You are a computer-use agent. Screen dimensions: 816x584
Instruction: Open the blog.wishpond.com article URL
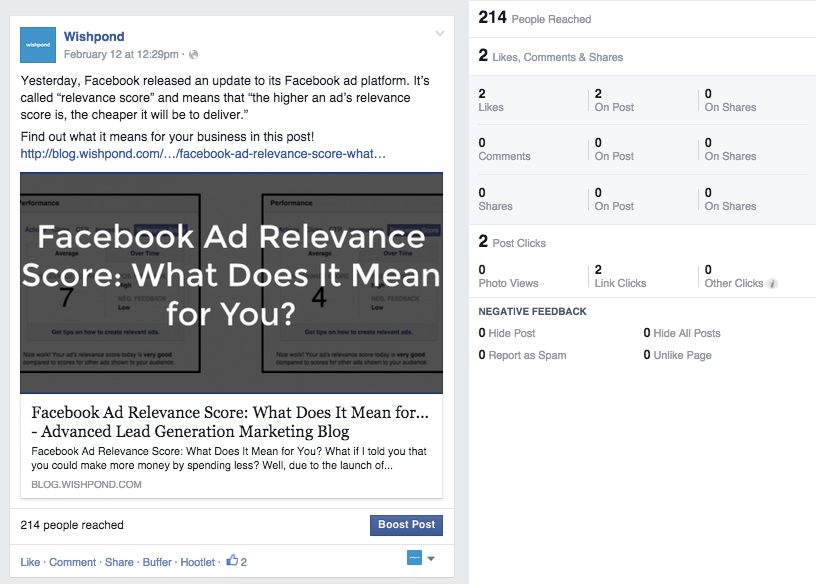[203, 154]
